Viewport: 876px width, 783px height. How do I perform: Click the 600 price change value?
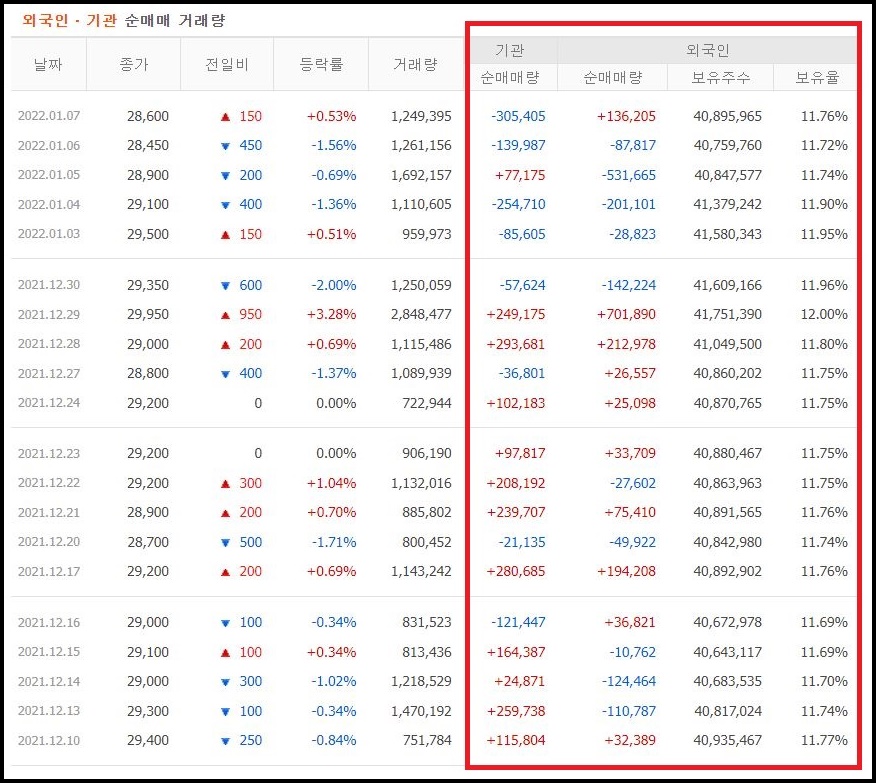250,285
